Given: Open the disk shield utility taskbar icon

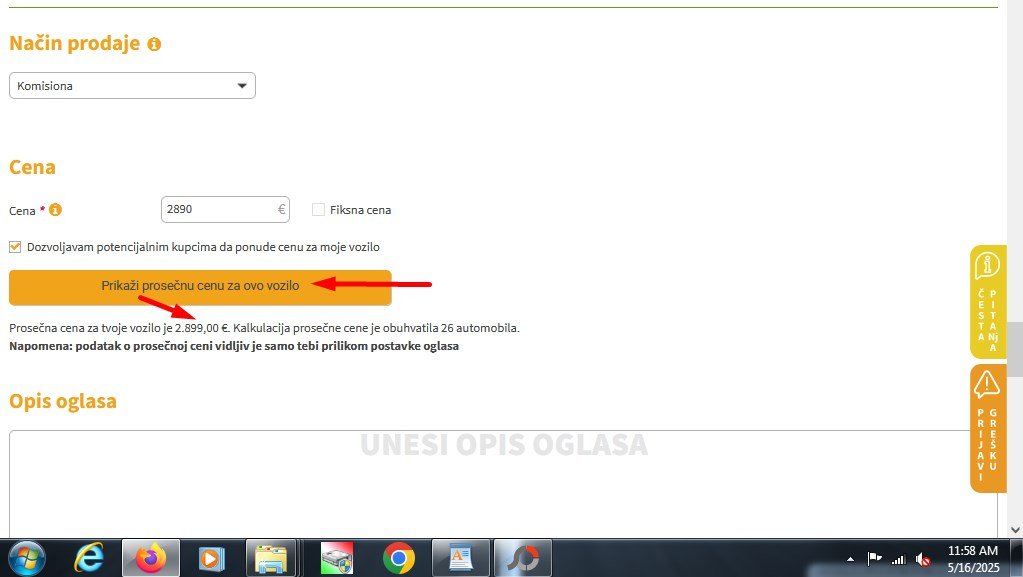Looking at the screenshot, I should [x=337, y=559].
